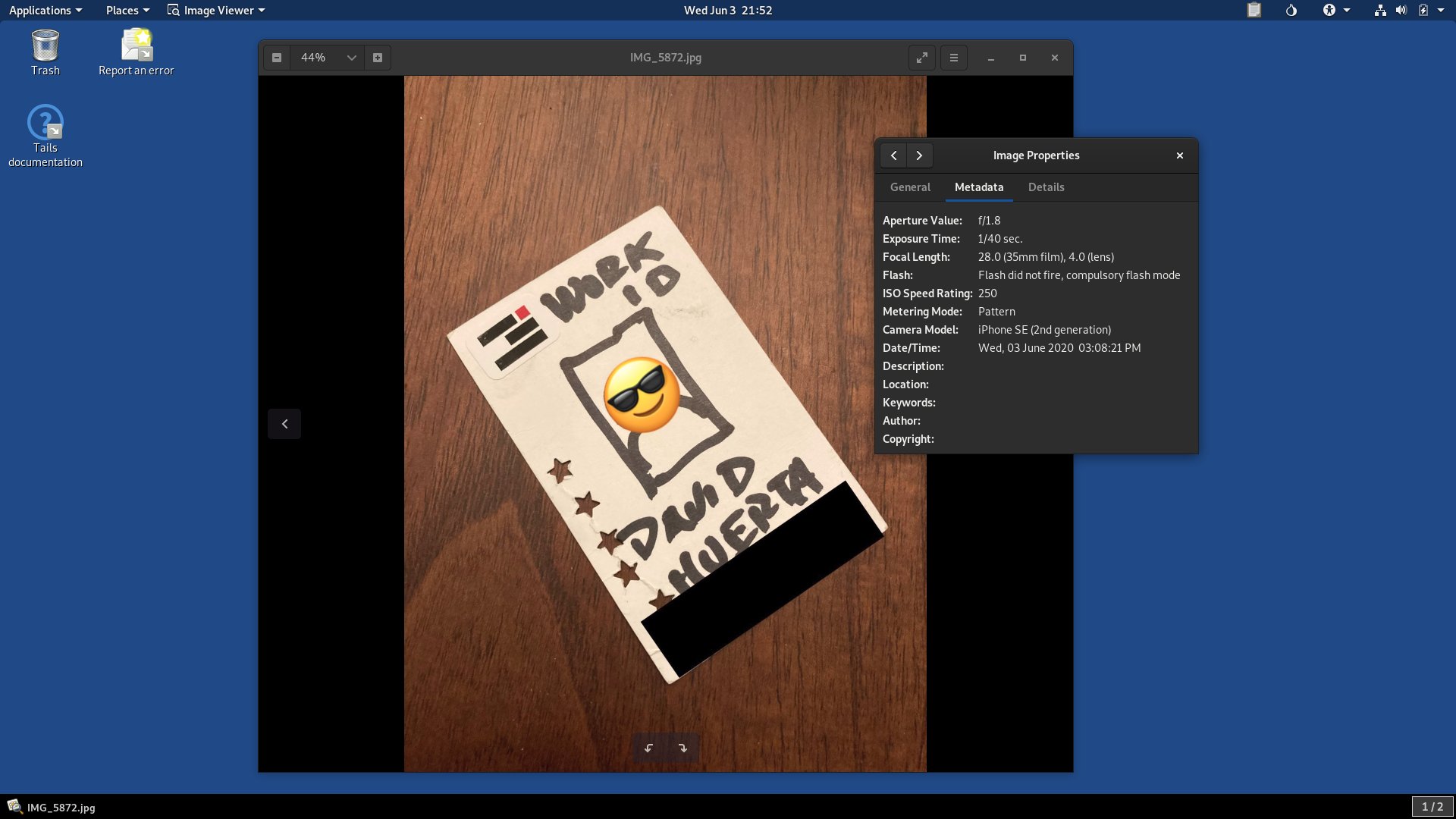Screen dimensions: 1456x819
Task: Enter fullscreen mode in Image Viewer
Action: coord(922,58)
